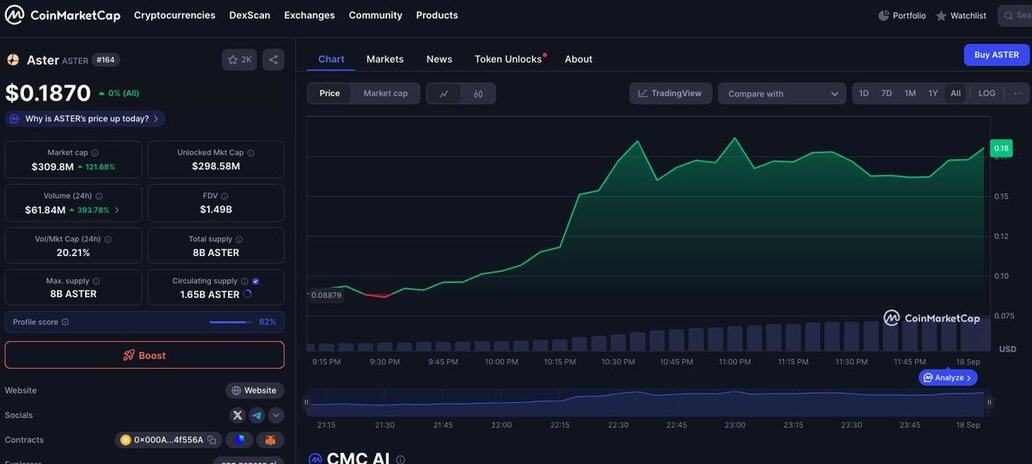Image resolution: width=1032 pixels, height=464 pixels.
Task: Switch chart to Price view
Action: point(330,93)
